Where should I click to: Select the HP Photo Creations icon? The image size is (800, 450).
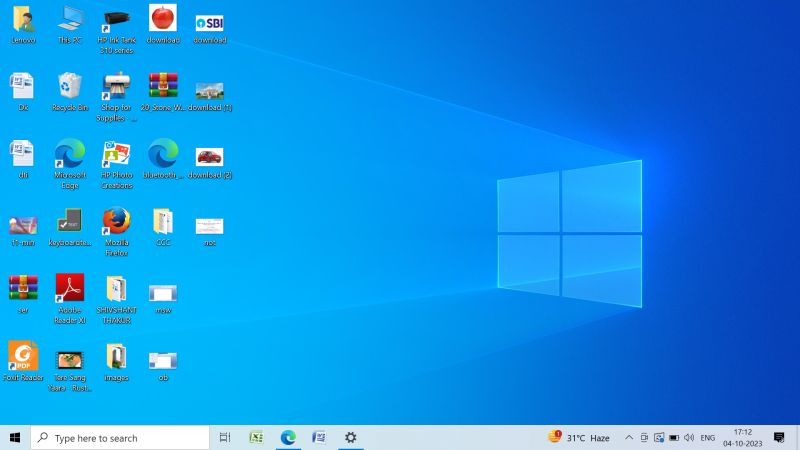click(x=116, y=154)
